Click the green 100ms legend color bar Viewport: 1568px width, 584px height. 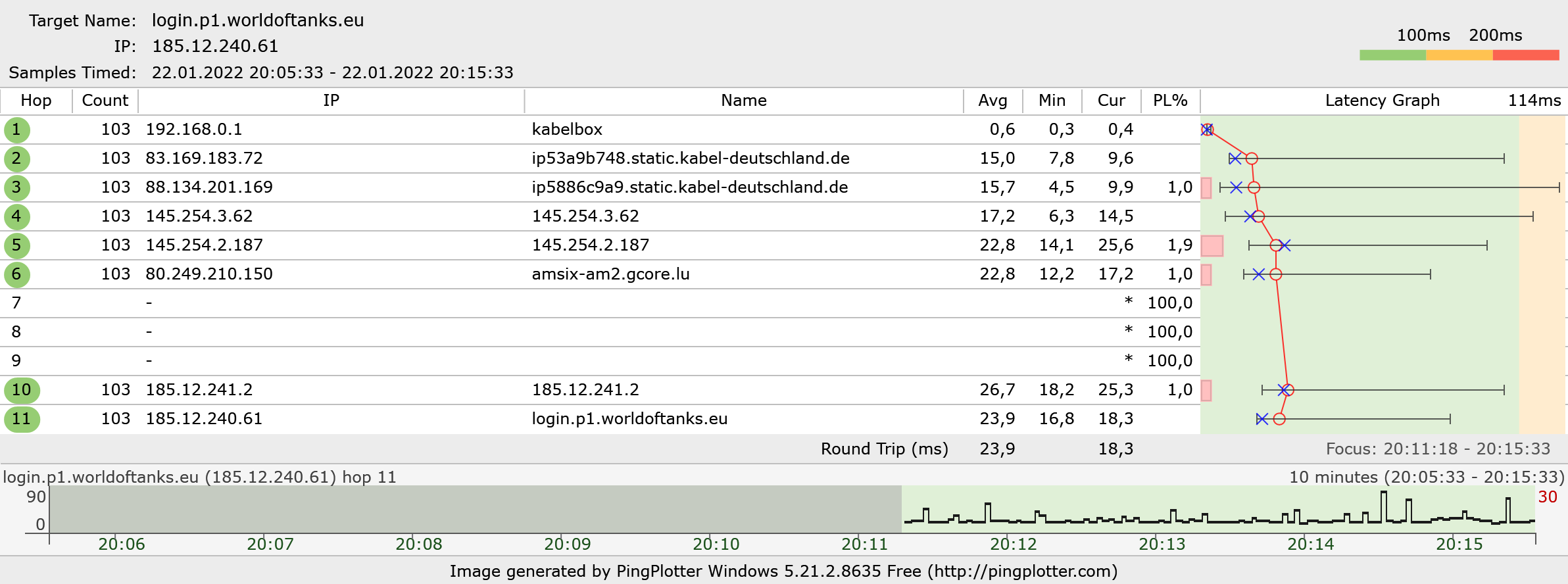1393,55
